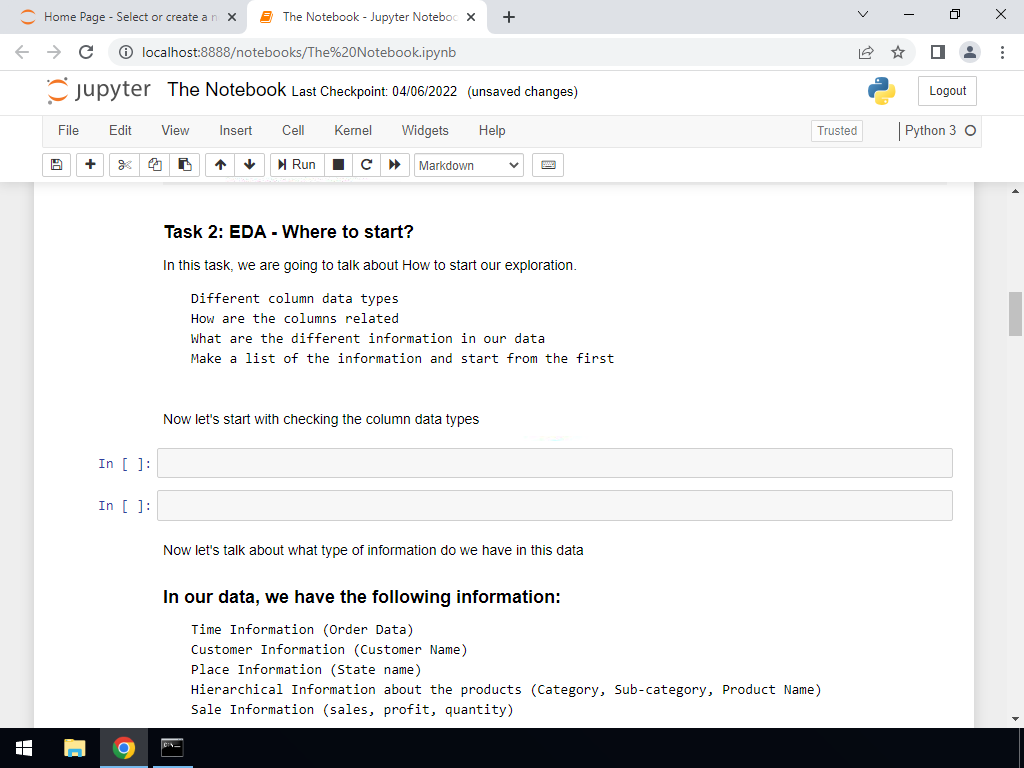Open the Chrome three-dot menu
This screenshot has width=1024, height=768.
(x=1002, y=52)
